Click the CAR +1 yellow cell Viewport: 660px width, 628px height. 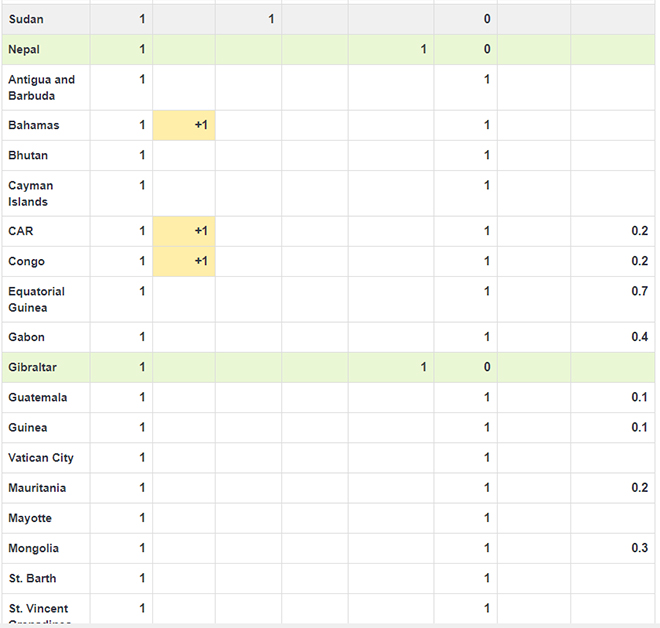pyautogui.click(x=184, y=231)
